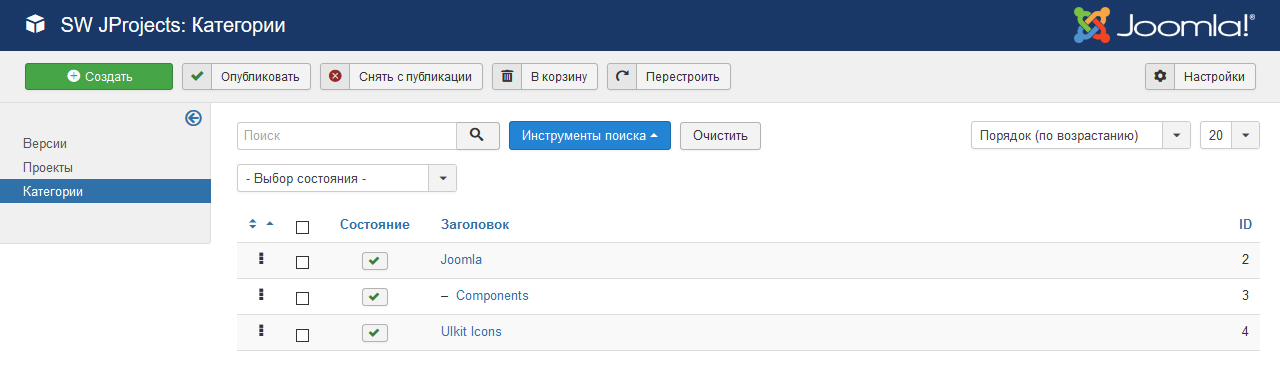Open the UIkit Icons category link

tap(471, 332)
